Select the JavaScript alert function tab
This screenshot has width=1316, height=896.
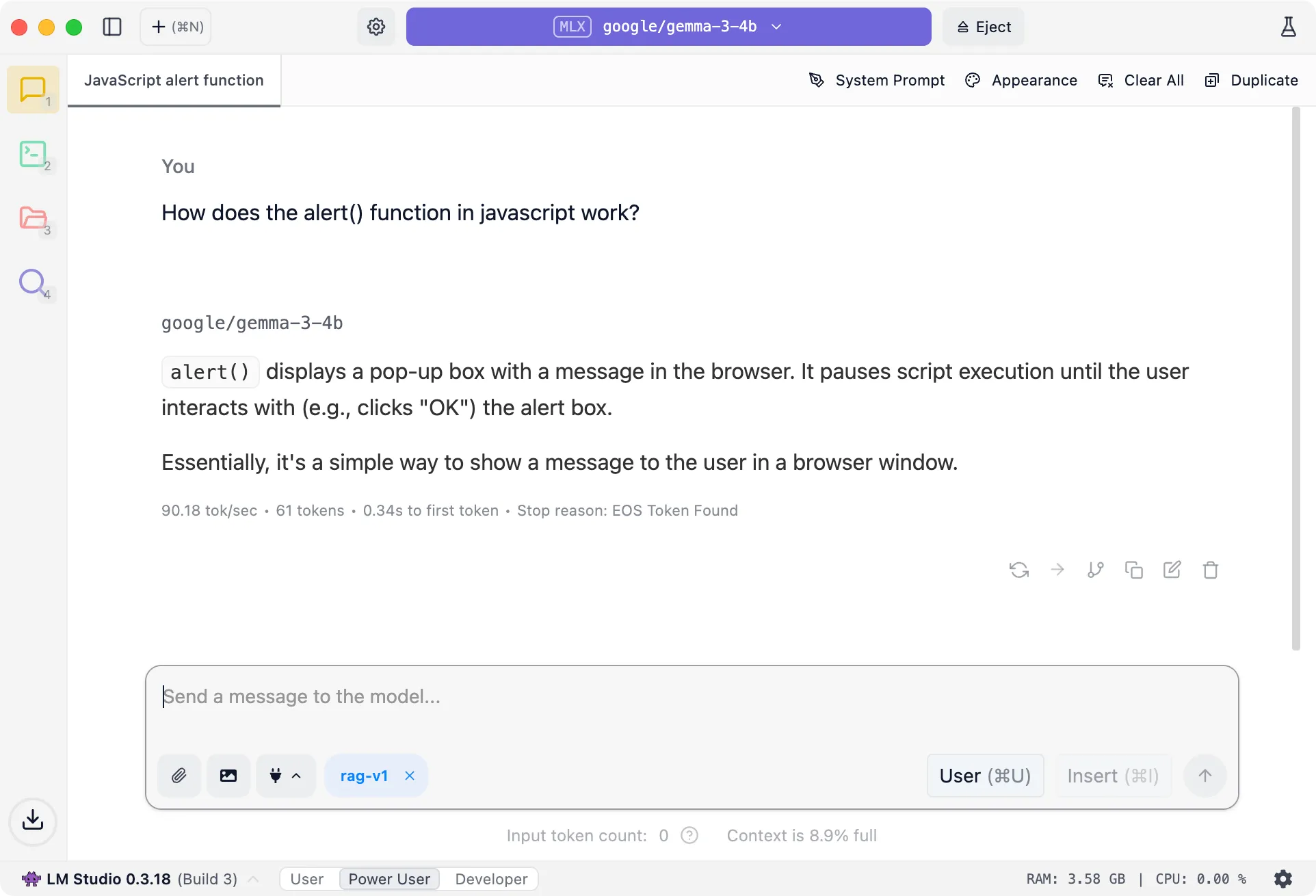tap(174, 80)
